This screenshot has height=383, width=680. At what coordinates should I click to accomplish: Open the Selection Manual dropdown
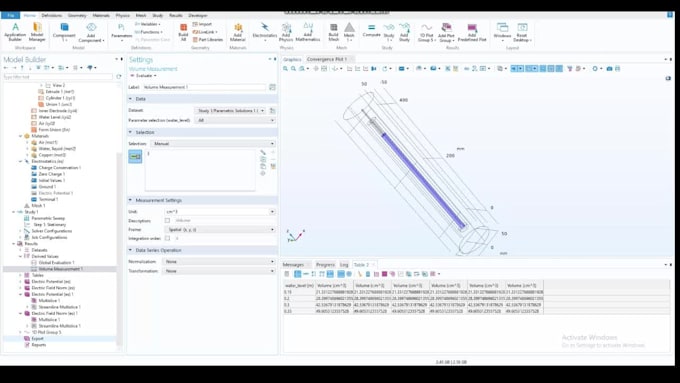coord(213,144)
